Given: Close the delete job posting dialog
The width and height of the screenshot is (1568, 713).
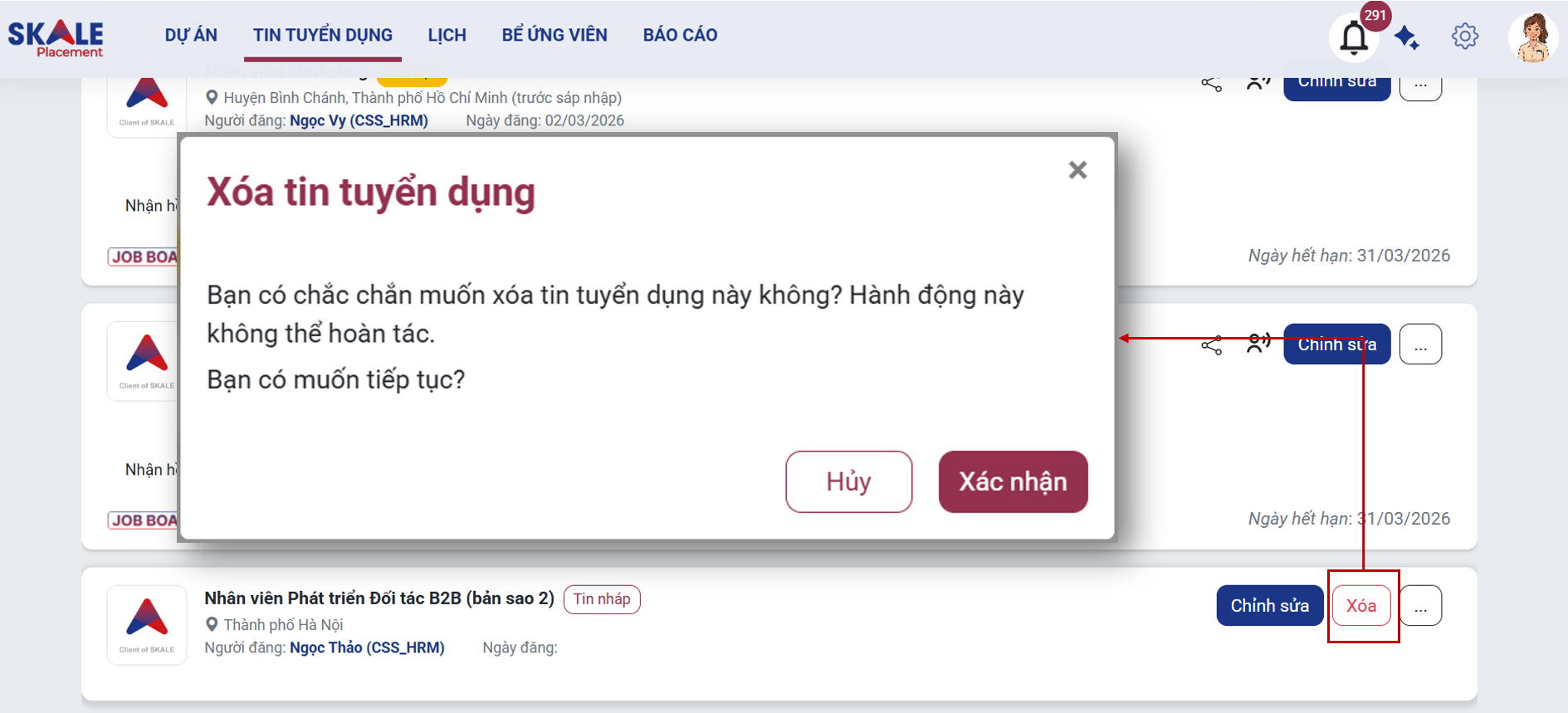Looking at the screenshot, I should tap(1077, 170).
